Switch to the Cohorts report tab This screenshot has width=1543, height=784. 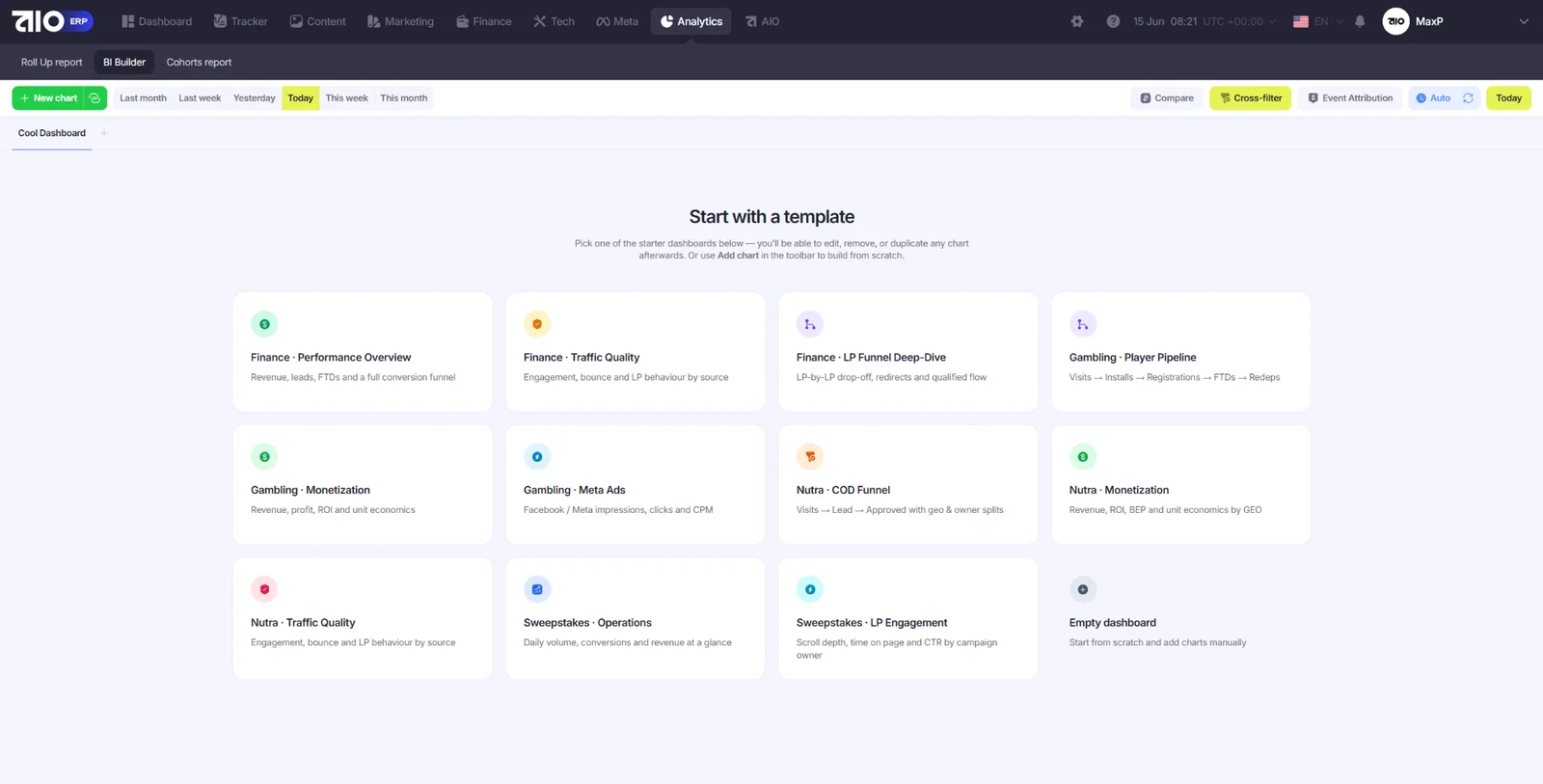point(199,62)
